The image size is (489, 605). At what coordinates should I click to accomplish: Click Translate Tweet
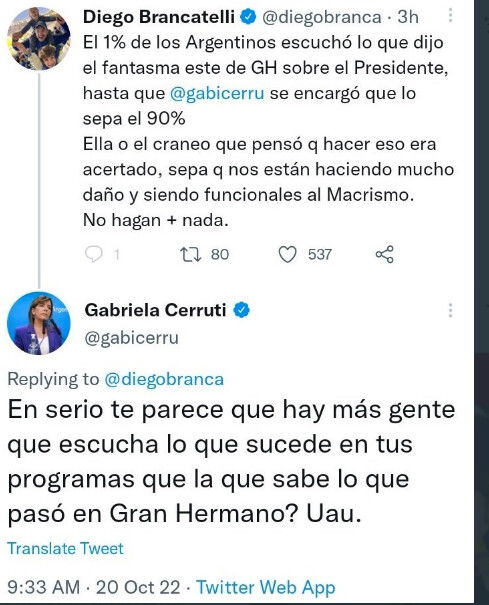click(66, 548)
